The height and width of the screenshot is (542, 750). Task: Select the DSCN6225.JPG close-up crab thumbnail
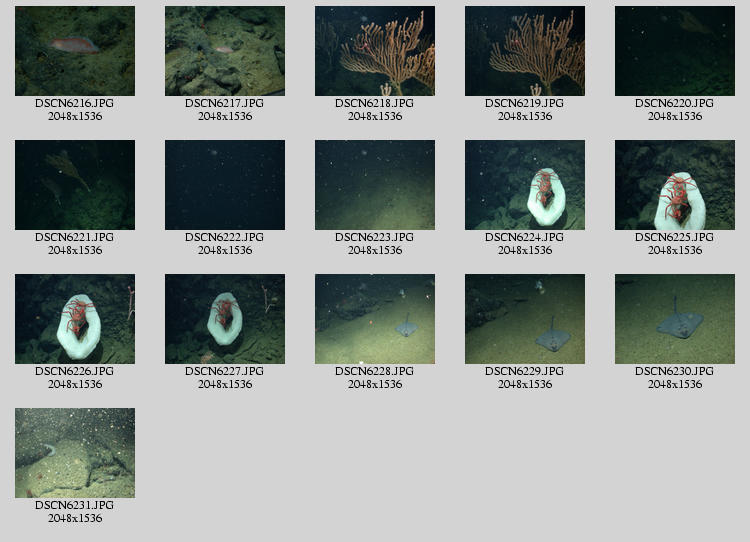point(675,185)
